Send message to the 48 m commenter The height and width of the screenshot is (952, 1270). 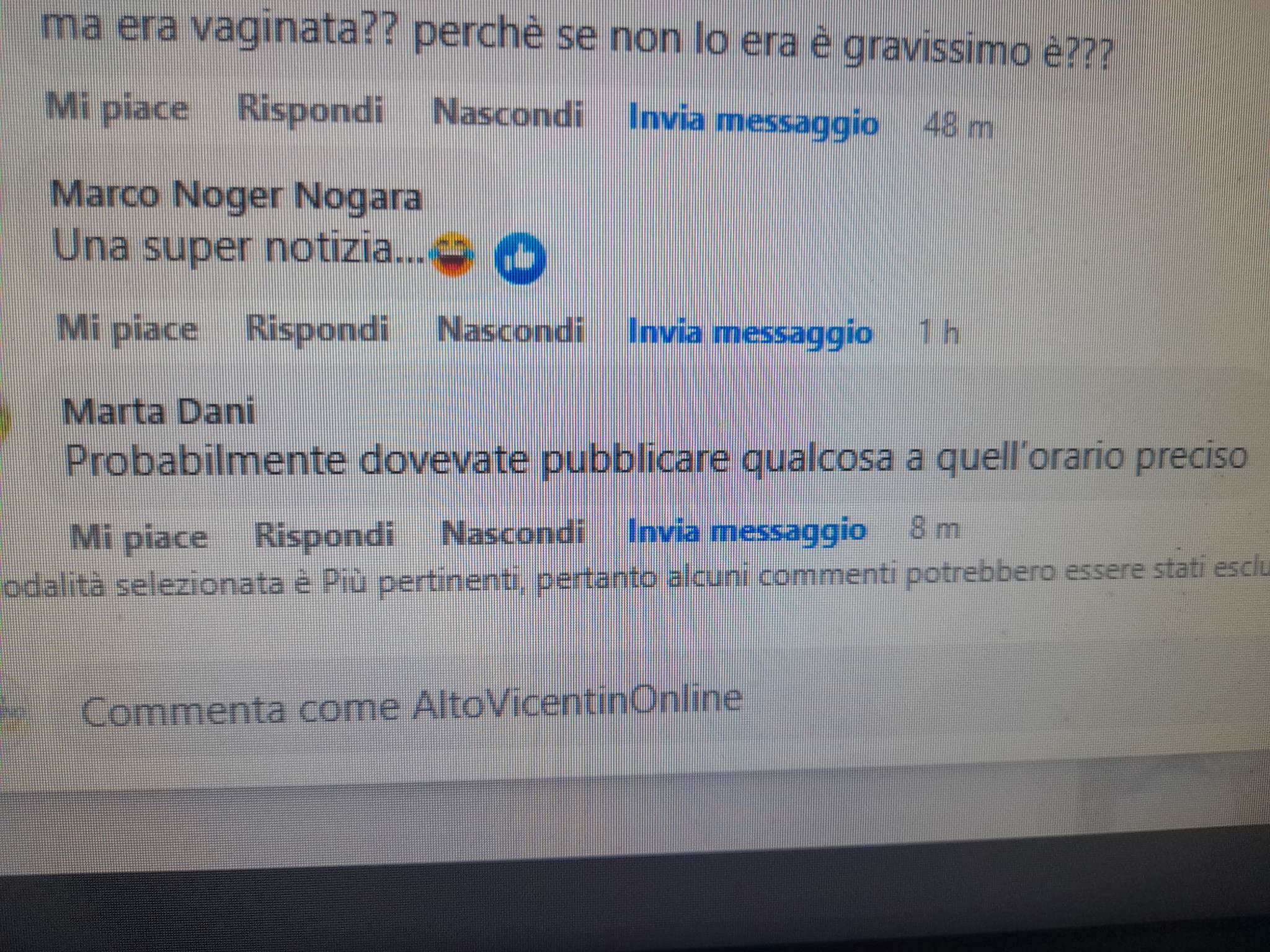[753, 121]
